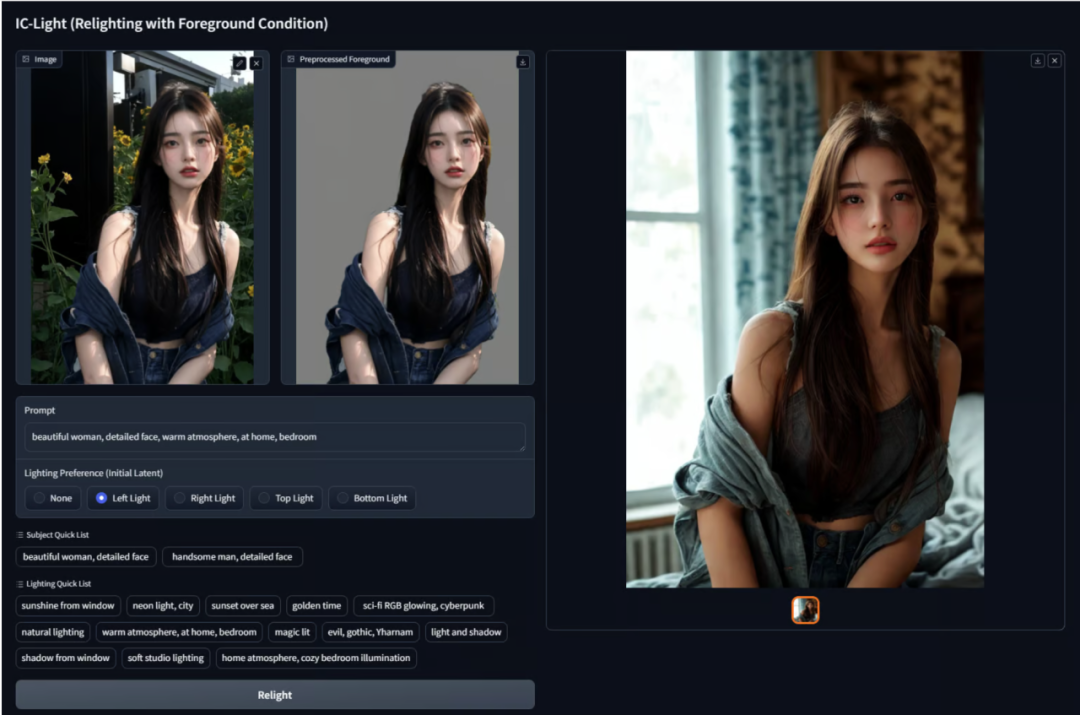This screenshot has width=1080, height=715.
Task: Close the output gallery preview
Action: click(x=1055, y=61)
